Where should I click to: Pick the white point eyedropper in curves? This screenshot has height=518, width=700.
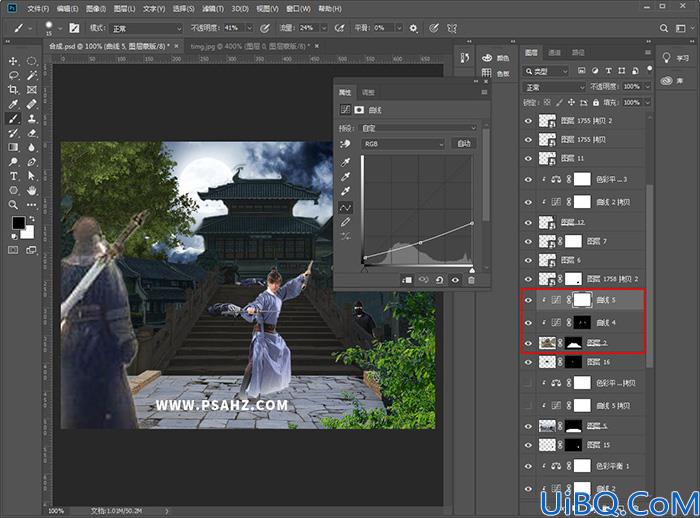point(345,191)
